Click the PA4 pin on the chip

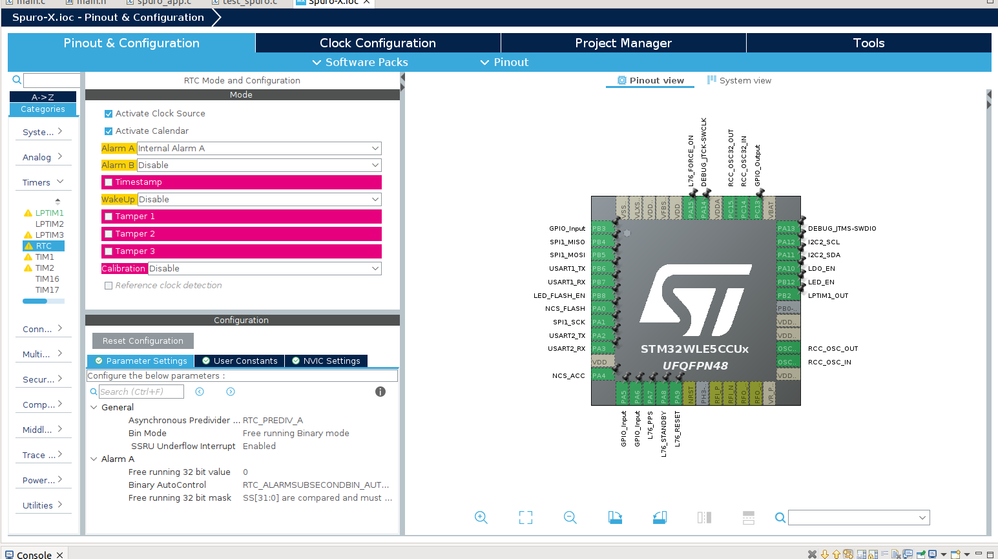tap(602, 376)
